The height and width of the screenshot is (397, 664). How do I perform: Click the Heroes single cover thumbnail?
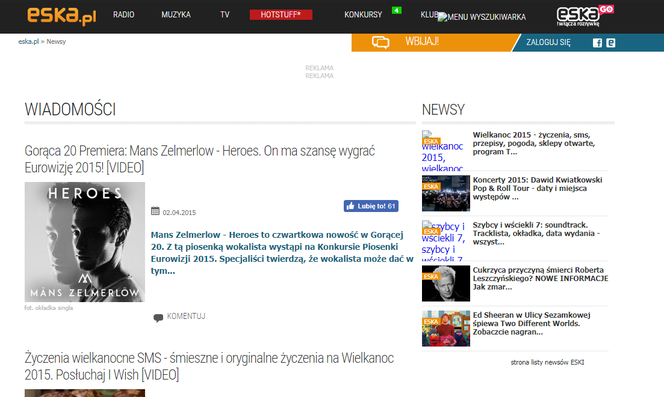[85, 242]
